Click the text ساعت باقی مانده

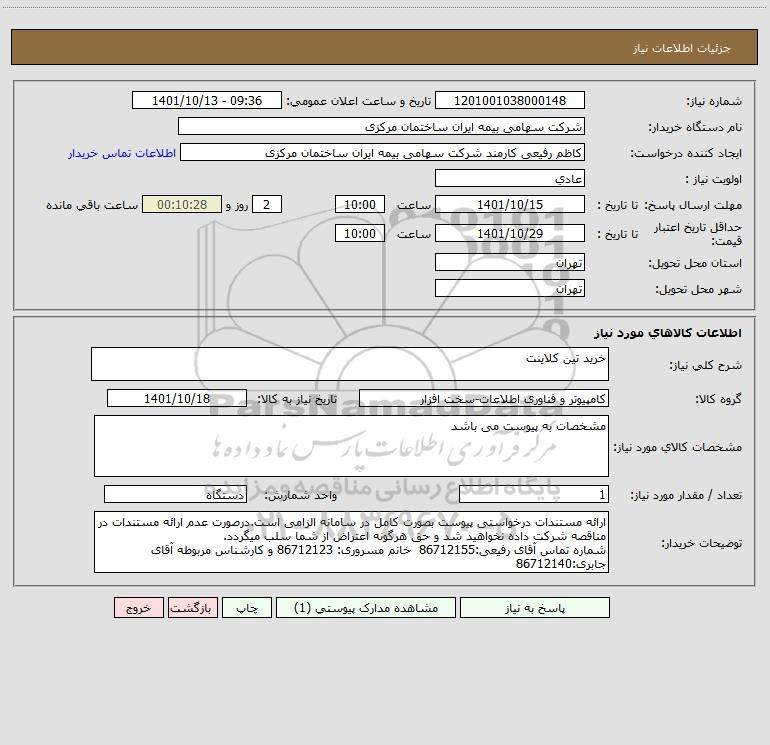pos(92,205)
